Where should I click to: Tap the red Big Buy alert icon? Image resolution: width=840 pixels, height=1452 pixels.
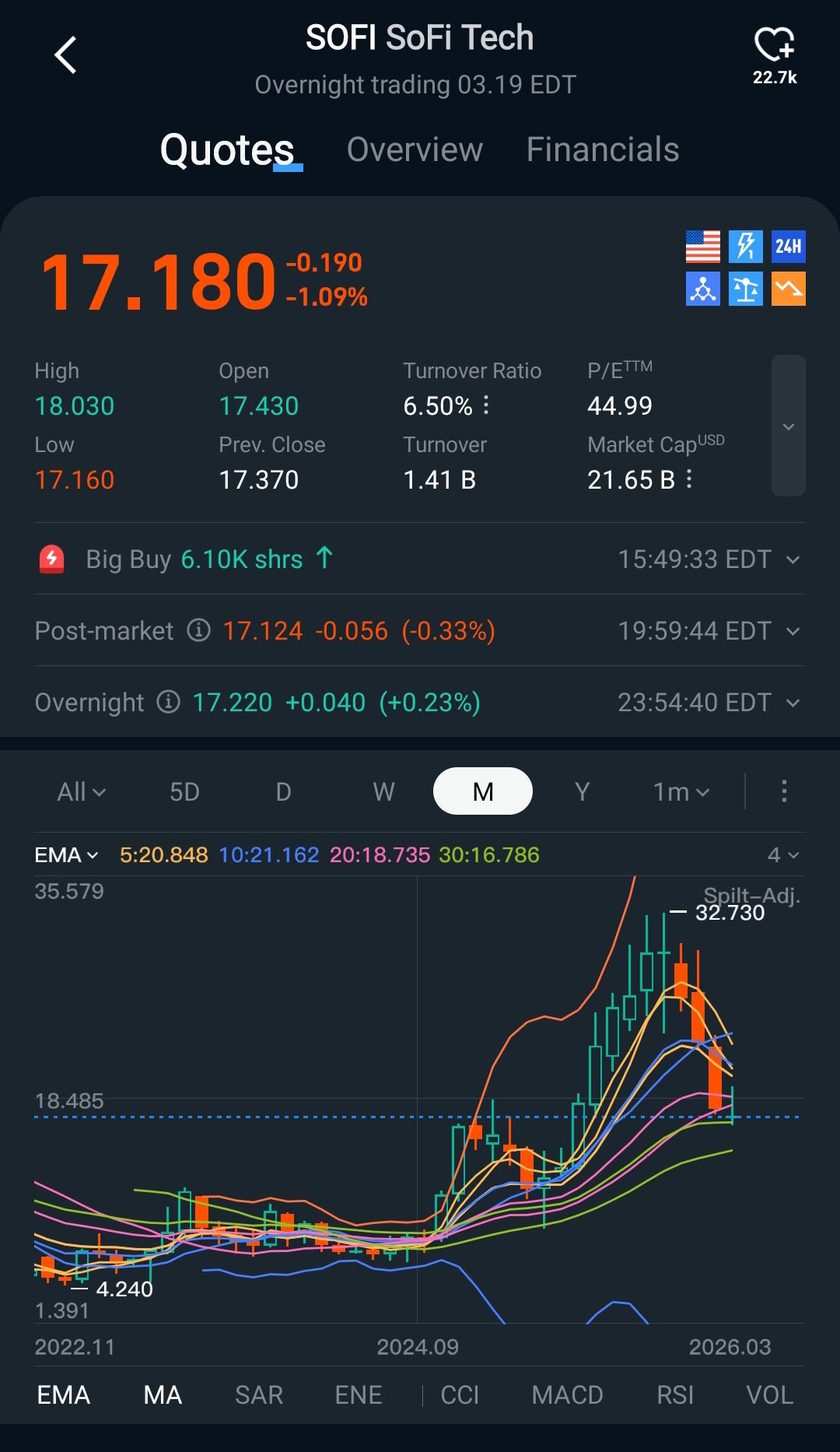click(52, 559)
